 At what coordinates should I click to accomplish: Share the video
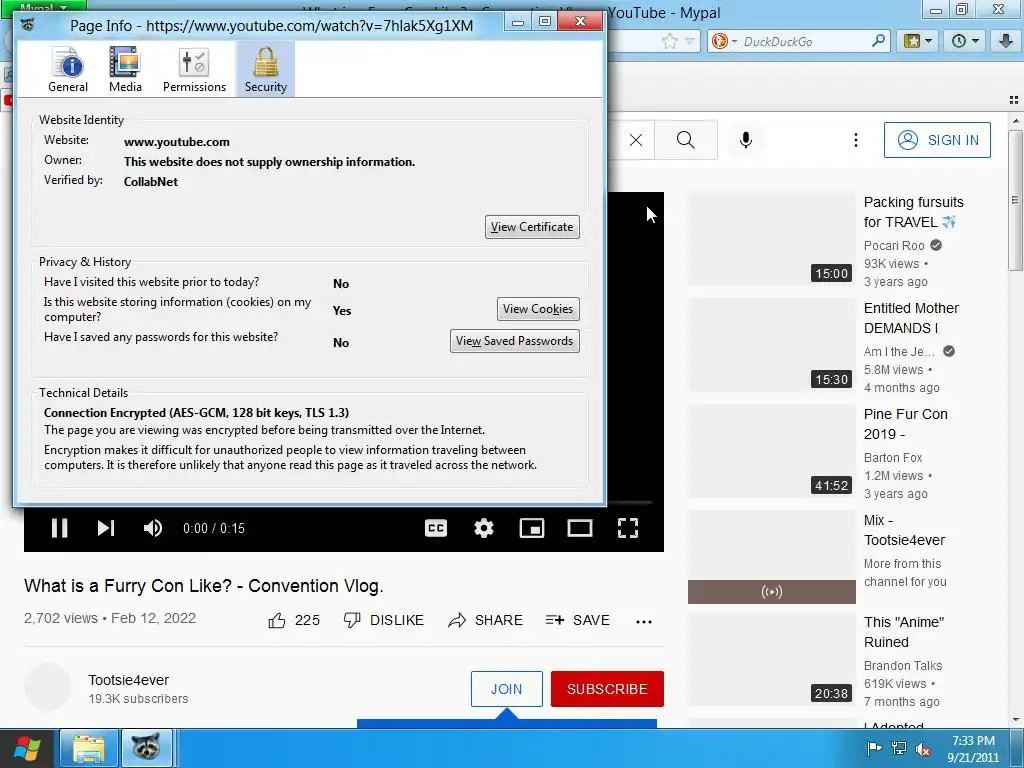pyautogui.click(x=485, y=620)
